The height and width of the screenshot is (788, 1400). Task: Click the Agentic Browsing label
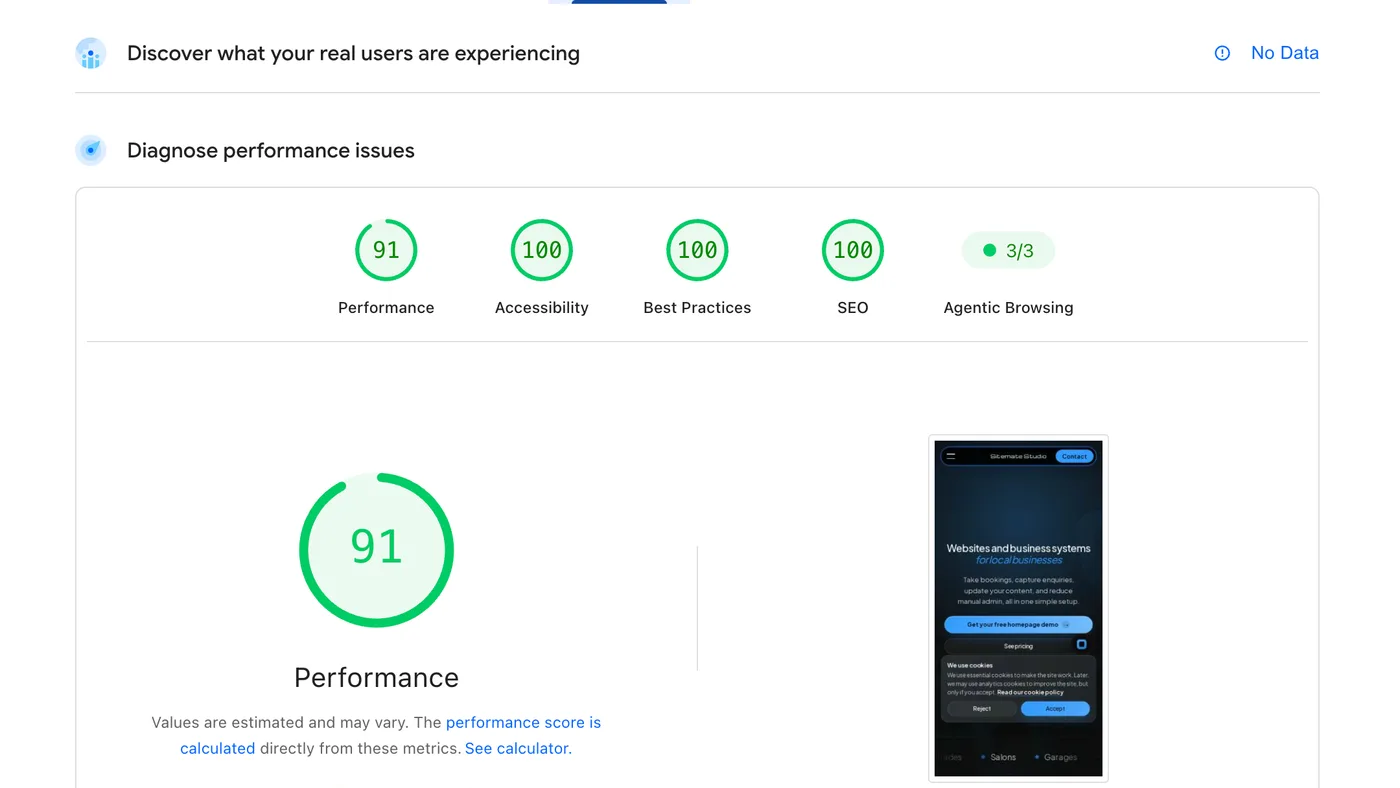1008,308
